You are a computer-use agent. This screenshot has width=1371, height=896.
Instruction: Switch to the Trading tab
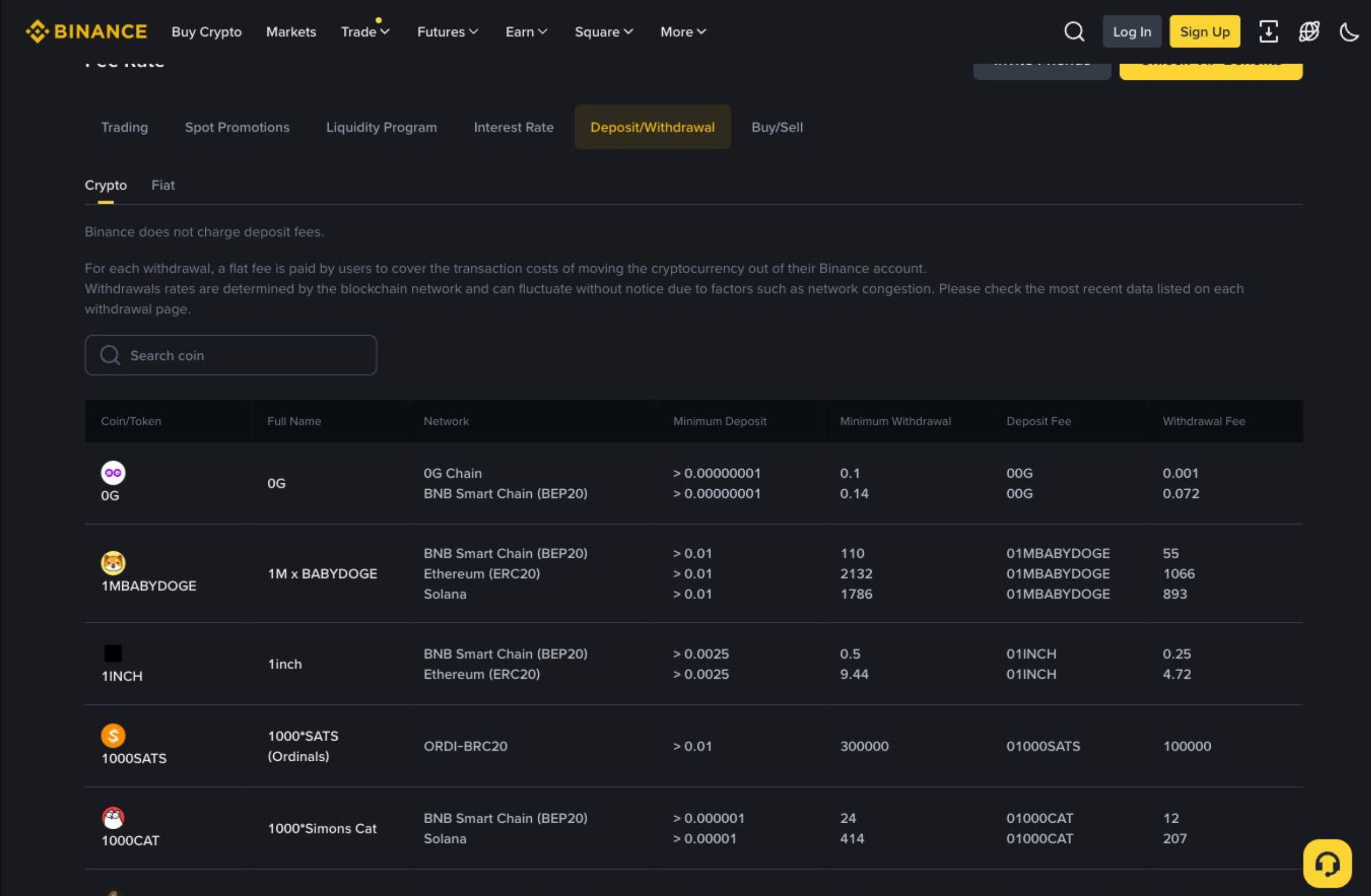coord(124,127)
